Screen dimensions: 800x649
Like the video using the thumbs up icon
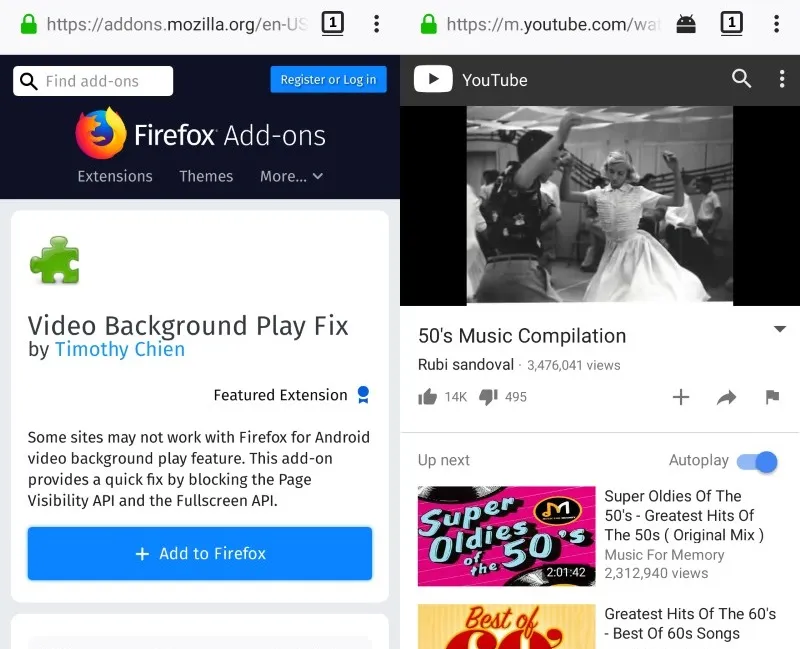tap(427, 397)
